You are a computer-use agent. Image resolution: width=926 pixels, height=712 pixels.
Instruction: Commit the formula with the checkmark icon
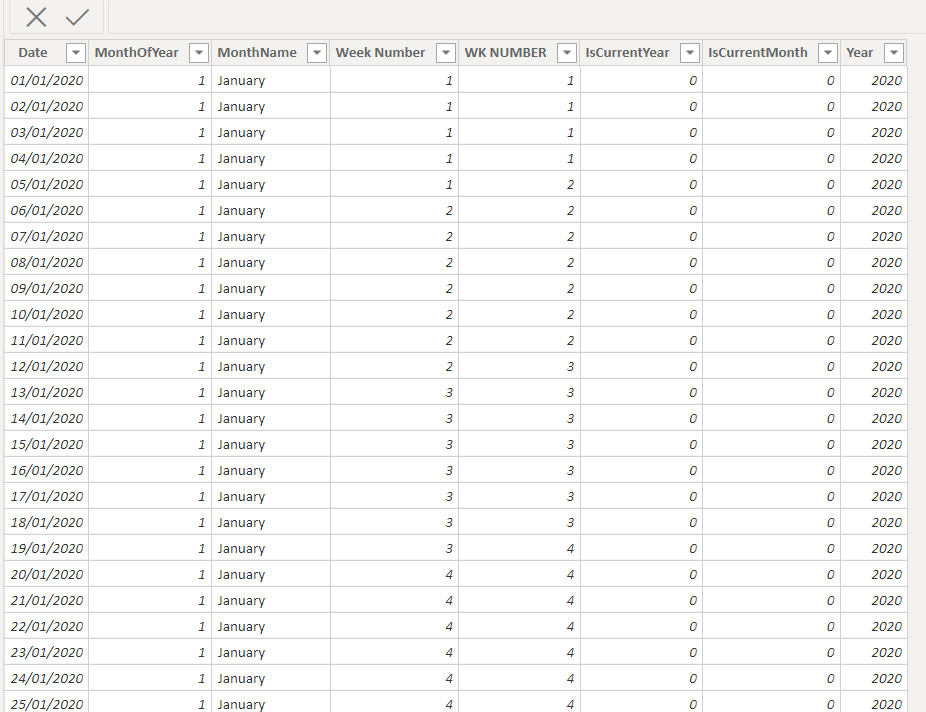pyautogui.click(x=77, y=17)
